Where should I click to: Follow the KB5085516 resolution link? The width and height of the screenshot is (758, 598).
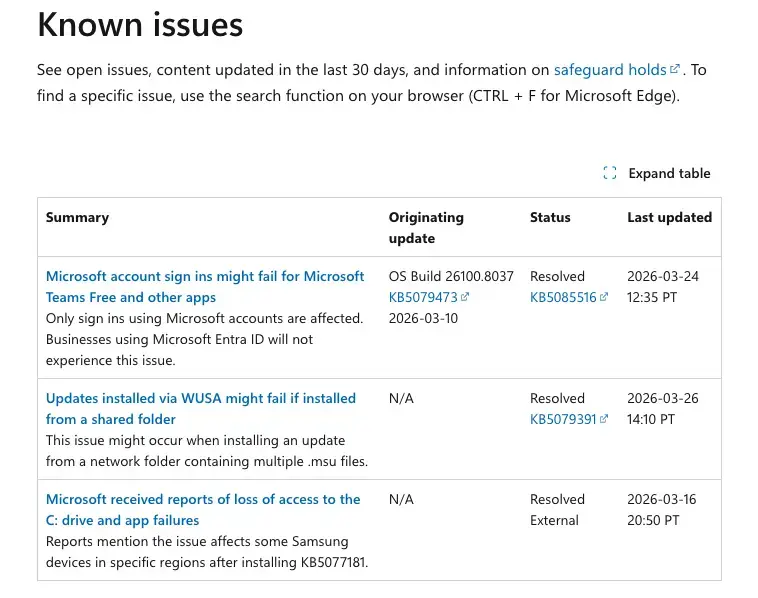[562, 298]
